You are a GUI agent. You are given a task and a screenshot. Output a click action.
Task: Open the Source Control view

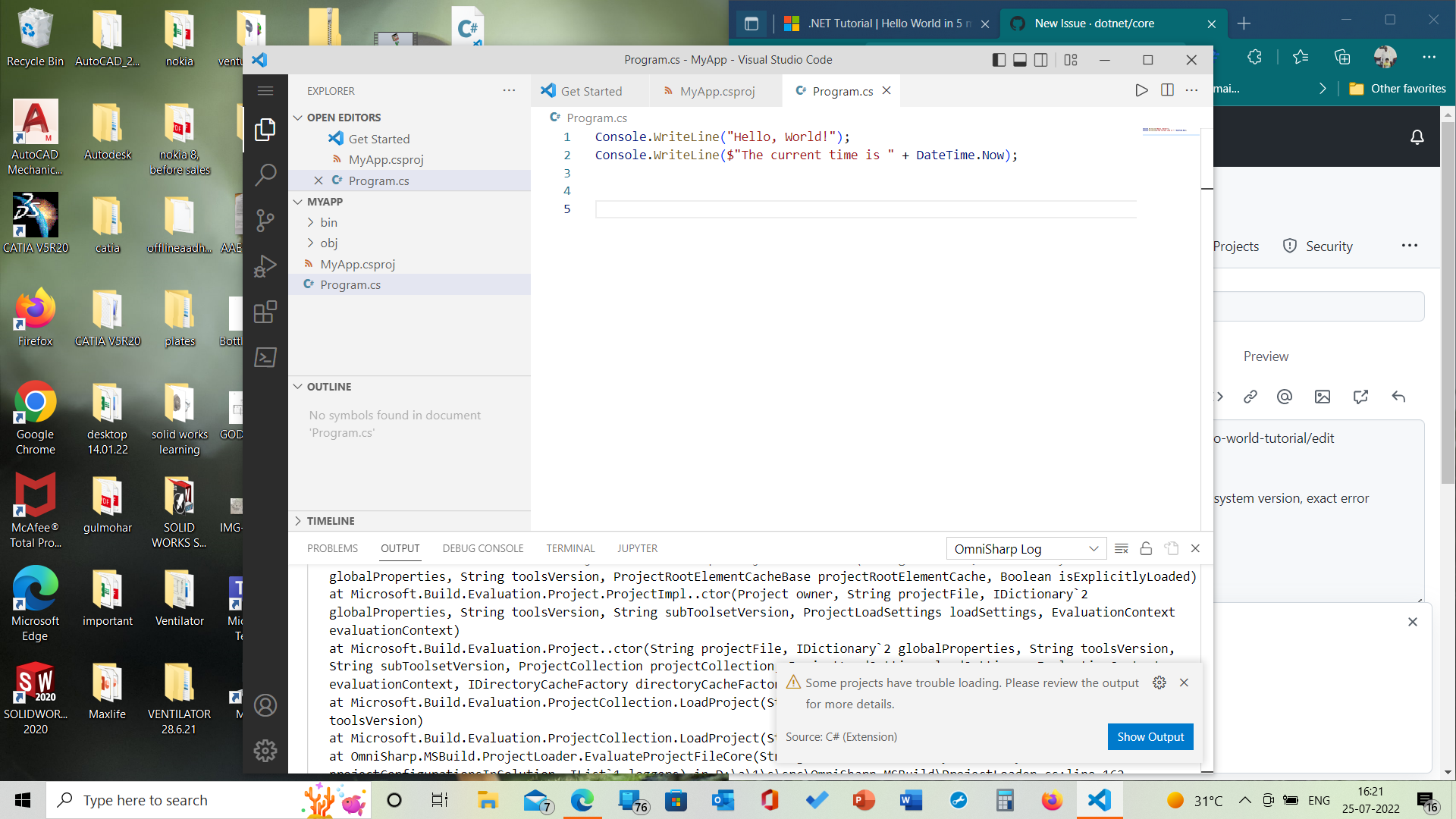coord(265,221)
